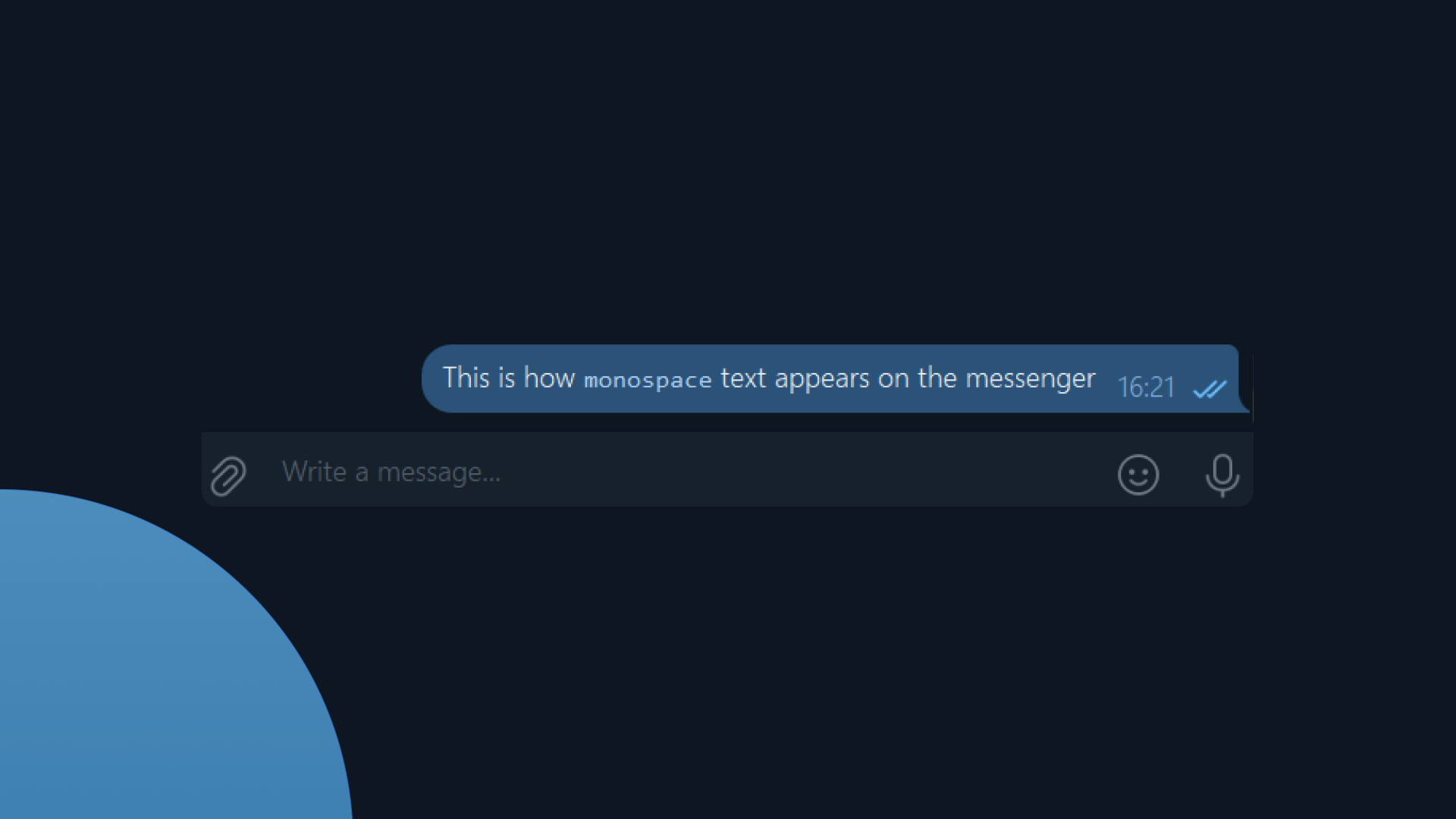
Task: Click the word "on" in the message
Action: click(893, 379)
